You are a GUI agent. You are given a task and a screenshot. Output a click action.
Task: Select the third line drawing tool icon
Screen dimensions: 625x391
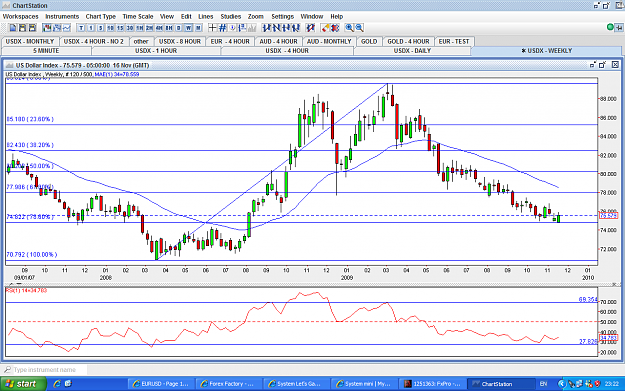pyautogui.click(x=286, y=28)
